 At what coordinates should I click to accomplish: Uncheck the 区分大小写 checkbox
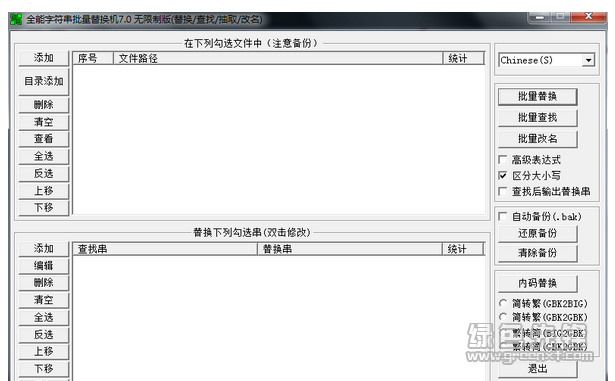tap(503, 175)
